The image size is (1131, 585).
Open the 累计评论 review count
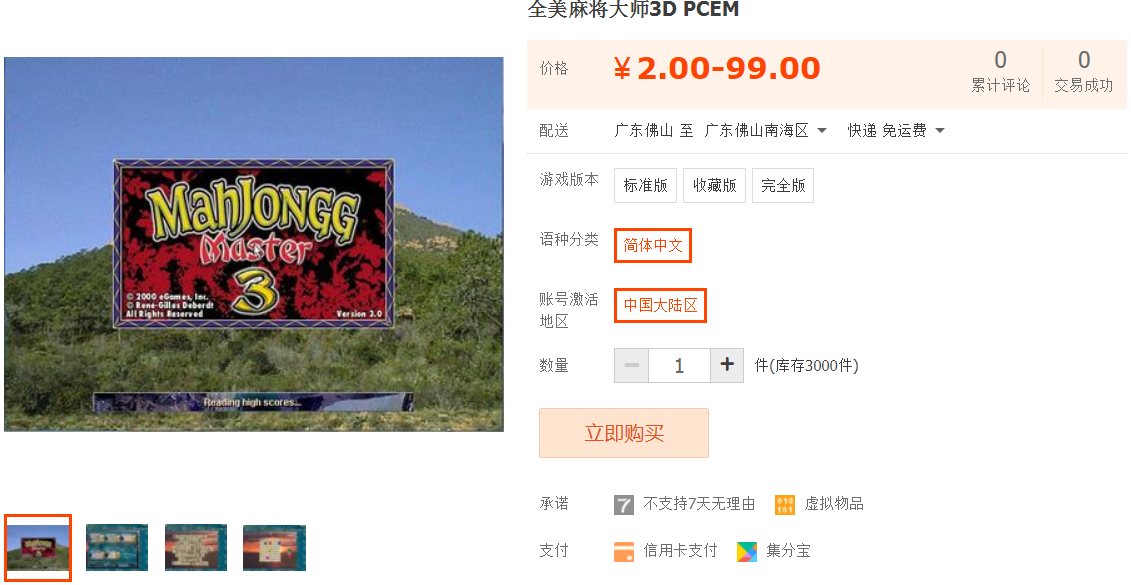click(x=1000, y=71)
